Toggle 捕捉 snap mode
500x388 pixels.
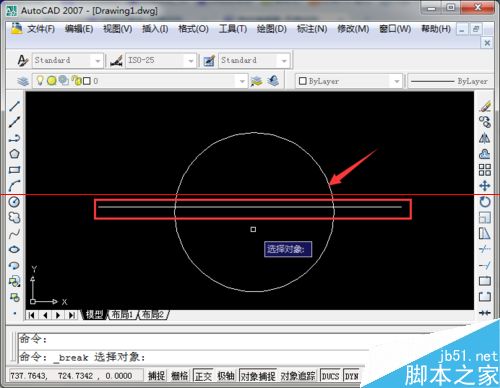point(156,376)
